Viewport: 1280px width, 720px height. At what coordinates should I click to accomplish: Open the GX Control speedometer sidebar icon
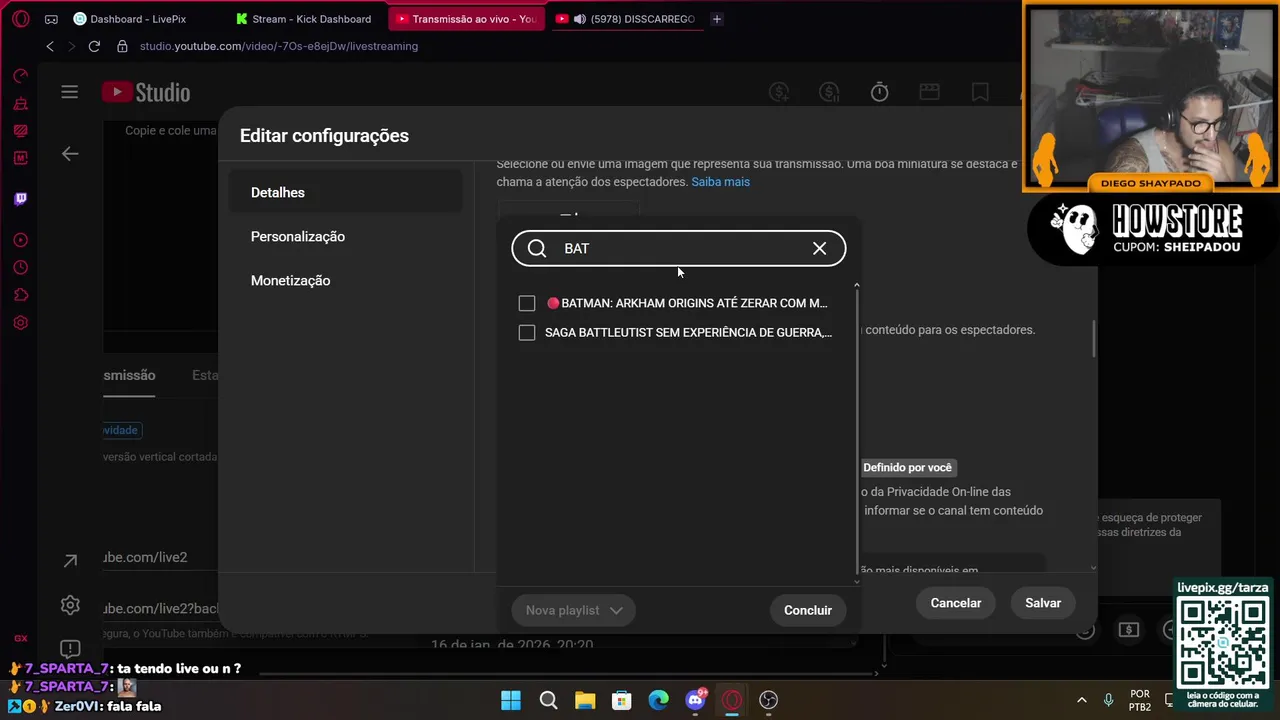coord(21,76)
